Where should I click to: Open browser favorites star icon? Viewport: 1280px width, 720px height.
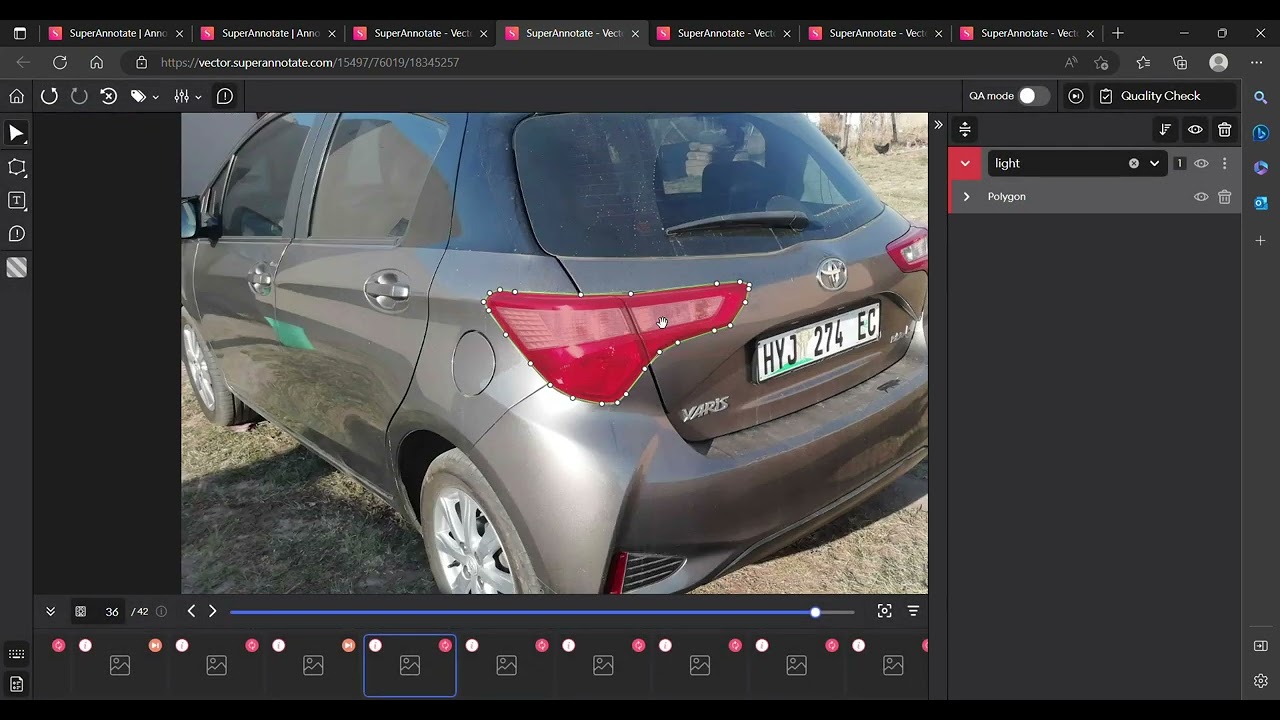coord(1143,62)
